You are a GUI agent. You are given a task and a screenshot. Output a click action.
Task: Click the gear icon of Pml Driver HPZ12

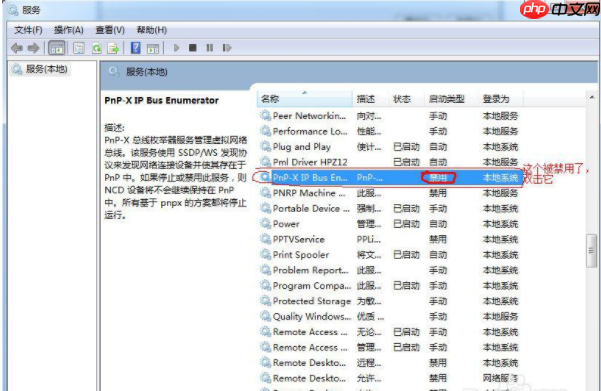(x=265, y=161)
